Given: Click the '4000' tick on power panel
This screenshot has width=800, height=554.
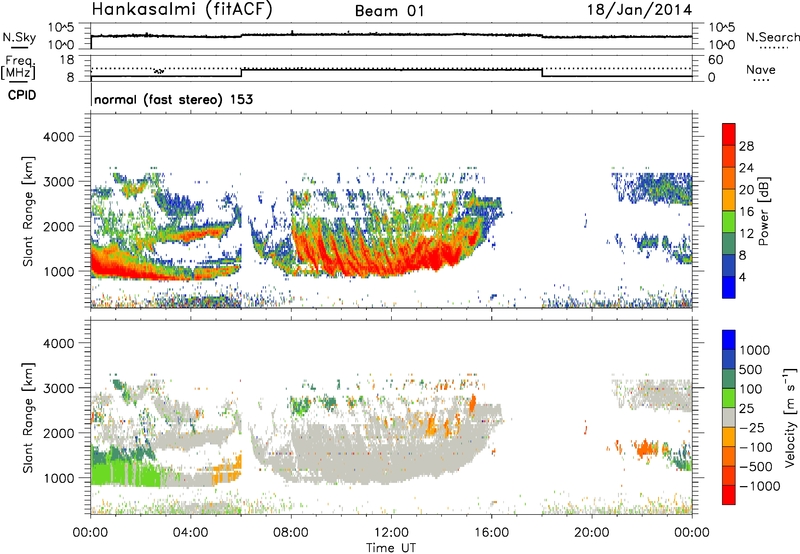Looking at the screenshot, I should [58, 137].
